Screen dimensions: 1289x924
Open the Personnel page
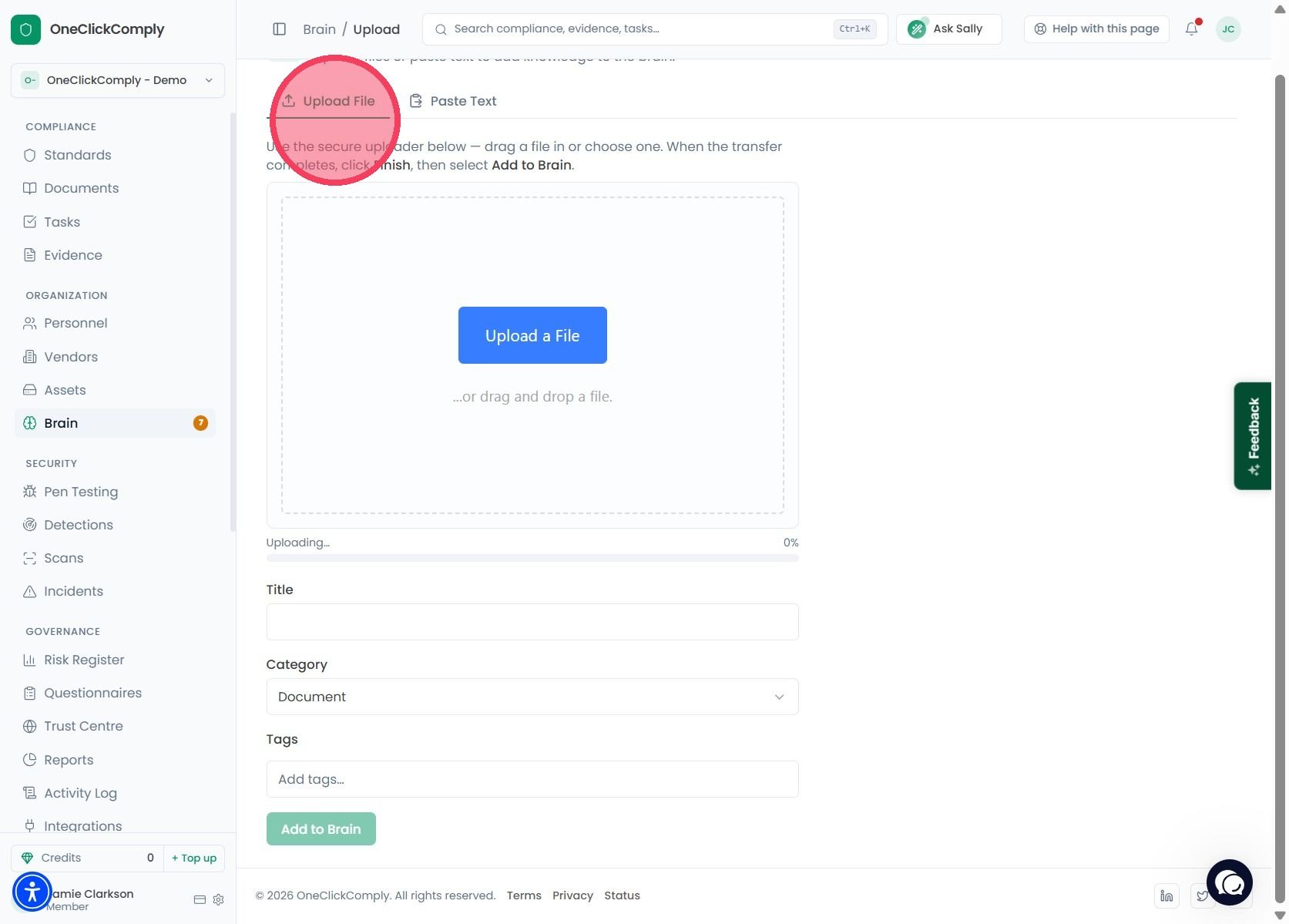[x=76, y=323]
